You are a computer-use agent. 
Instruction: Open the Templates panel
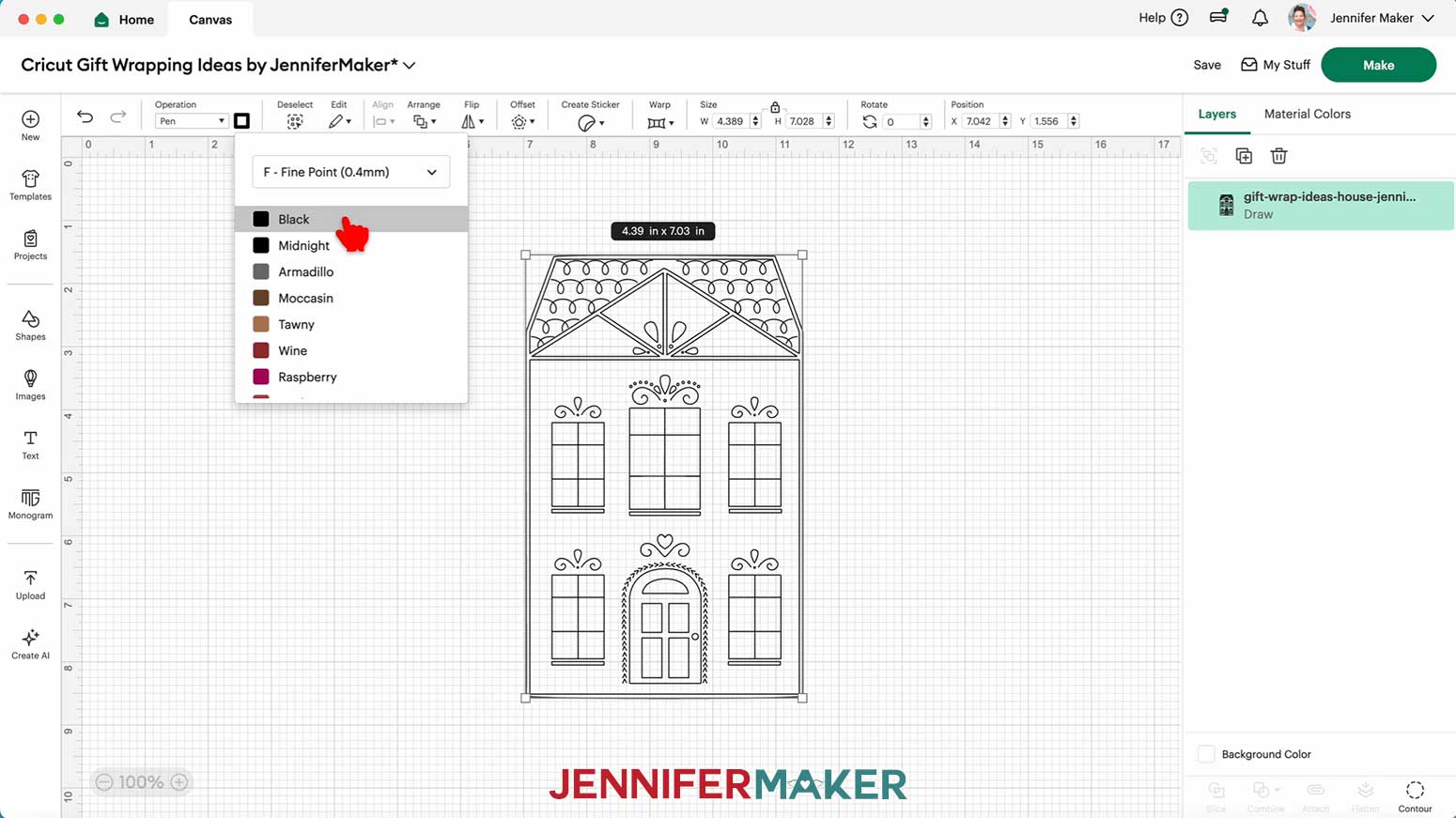[30, 178]
